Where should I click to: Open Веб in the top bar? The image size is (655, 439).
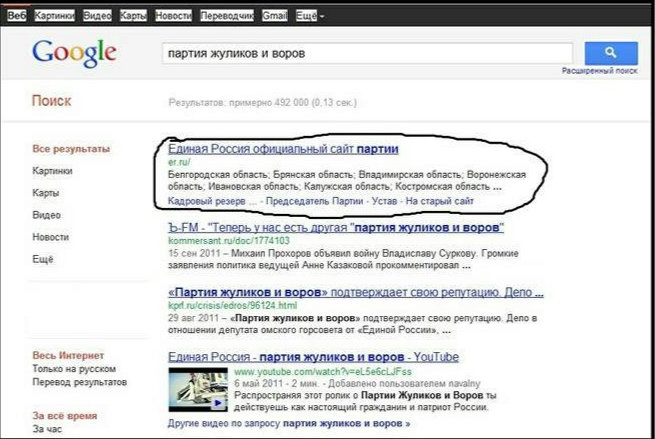[x=17, y=16]
